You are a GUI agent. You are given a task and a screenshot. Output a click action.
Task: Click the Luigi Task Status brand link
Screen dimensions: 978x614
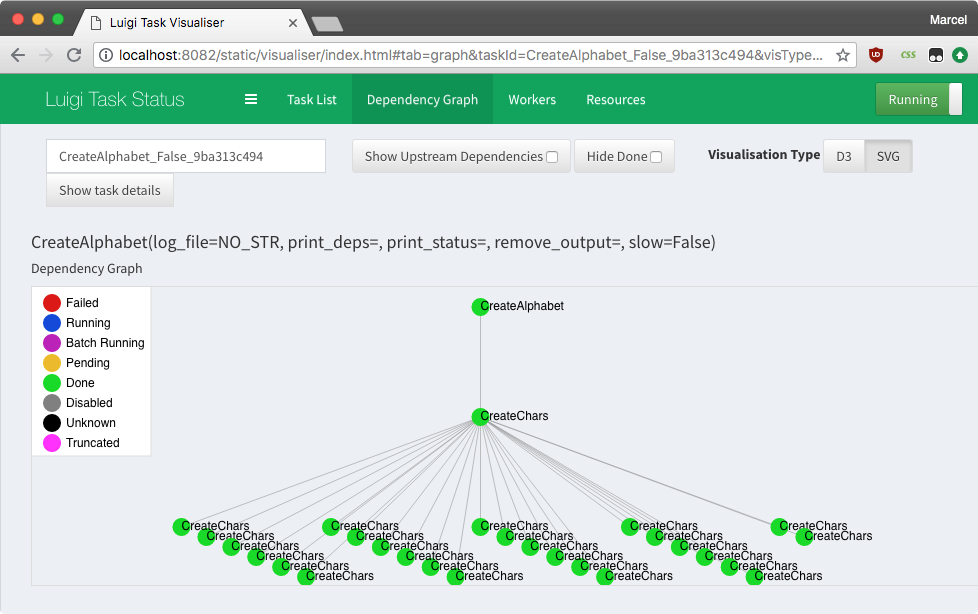[115, 99]
